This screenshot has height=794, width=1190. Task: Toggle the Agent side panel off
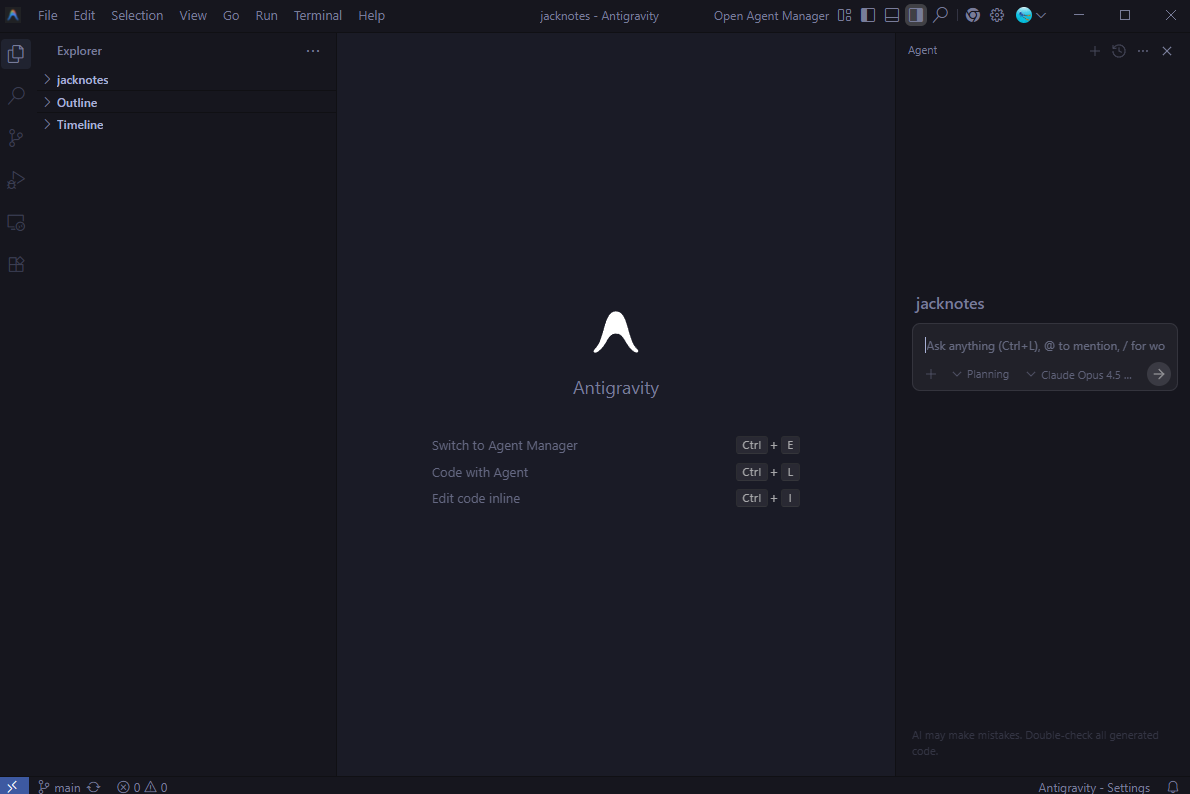tap(915, 15)
